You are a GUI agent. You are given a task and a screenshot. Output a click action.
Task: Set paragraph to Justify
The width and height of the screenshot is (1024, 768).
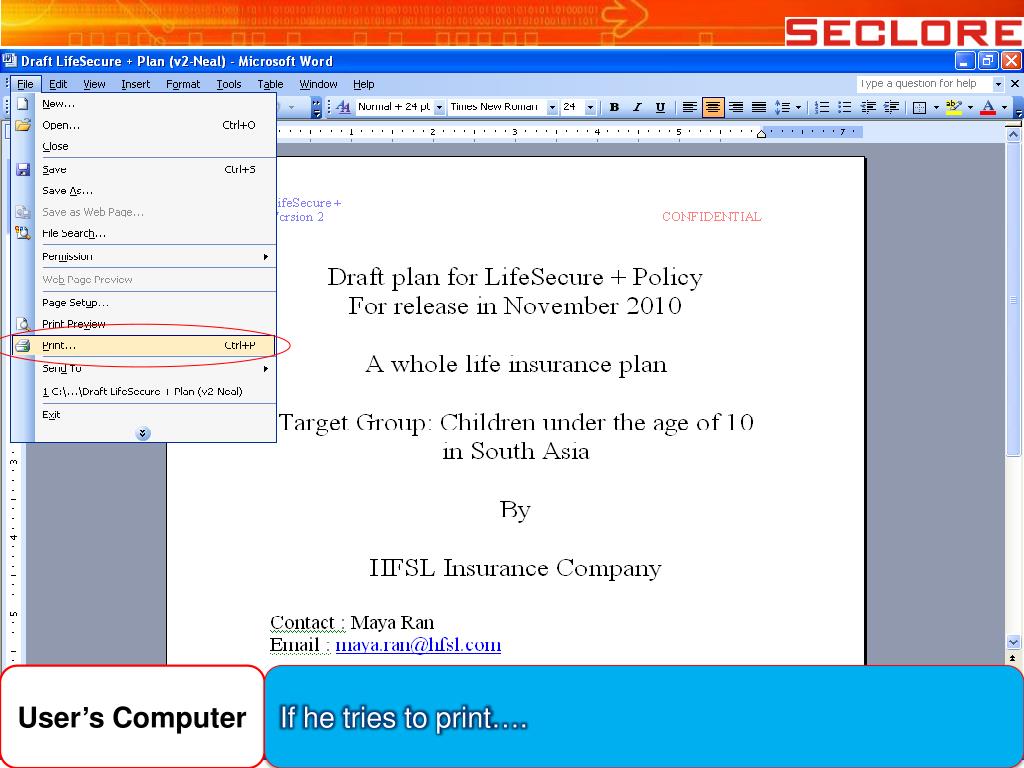[759, 107]
